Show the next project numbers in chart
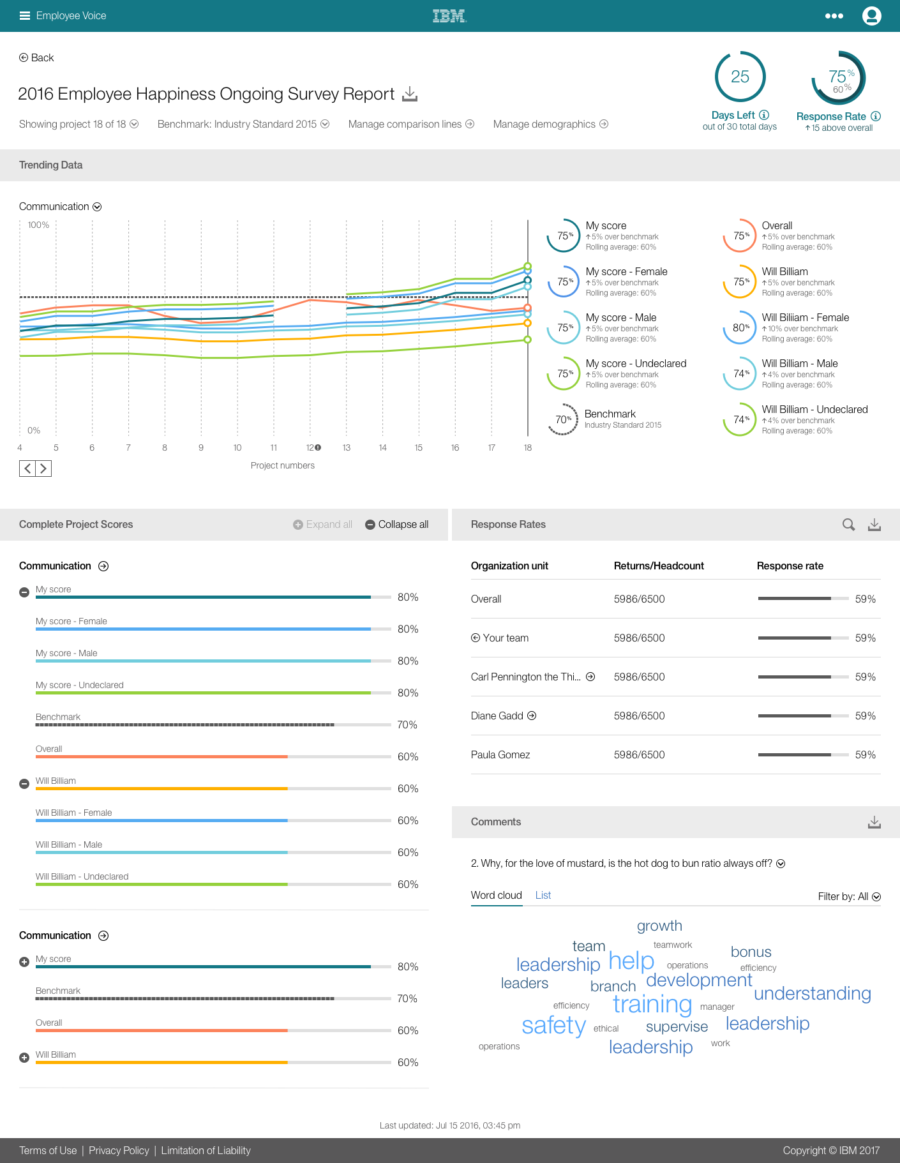Image resolution: width=900 pixels, height=1163 pixels. (44, 468)
